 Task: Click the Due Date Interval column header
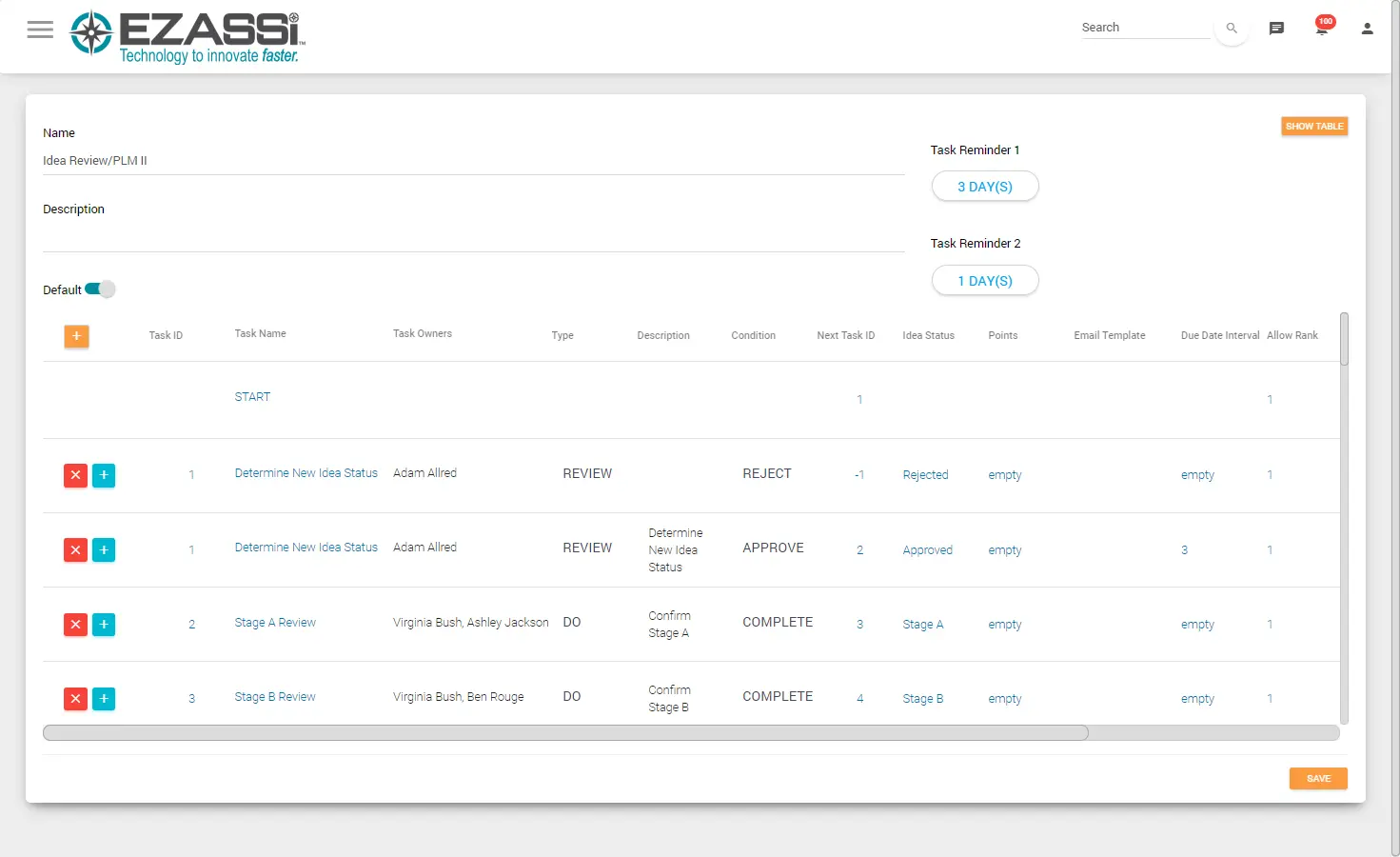point(1220,335)
